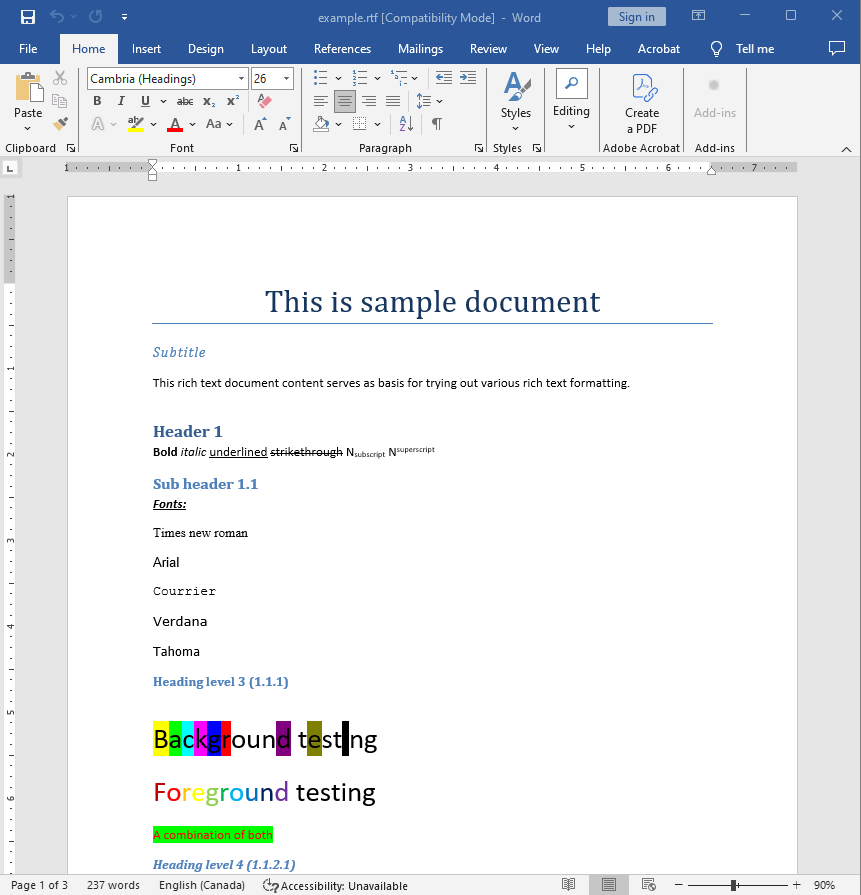
Task: Click the word count in status bar
Action: point(113,885)
